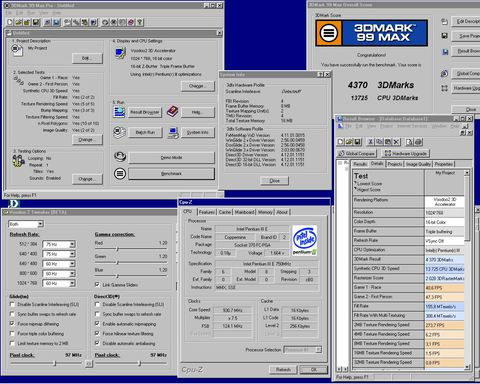Click Result Browser vertical scrollbar down arrow
Image resolution: width=480 pixels, height=384 pixels.
coord(467,367)
